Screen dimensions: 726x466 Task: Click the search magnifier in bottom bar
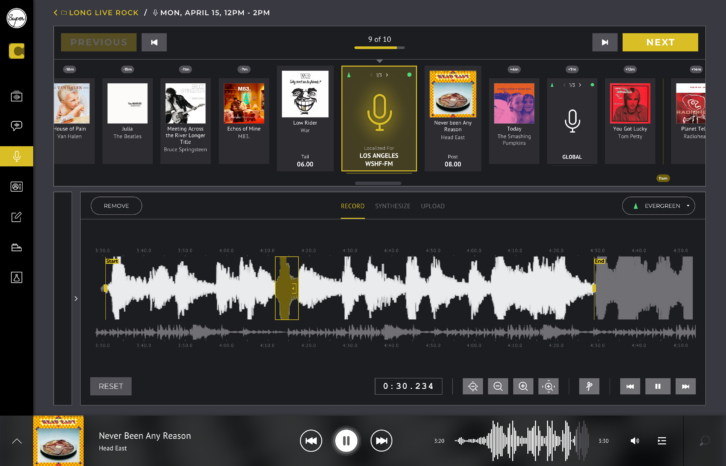pos(705,441)
